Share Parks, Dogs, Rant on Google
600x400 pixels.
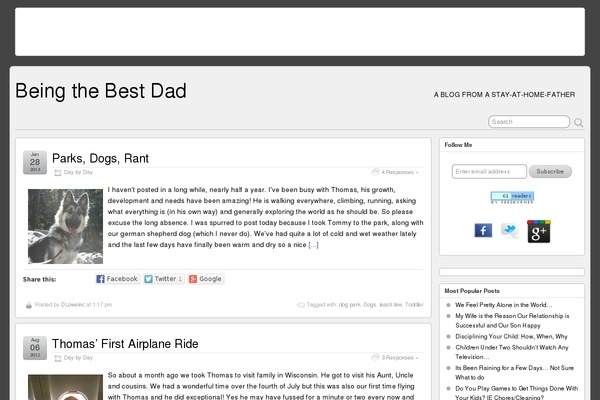pos(206,279)
